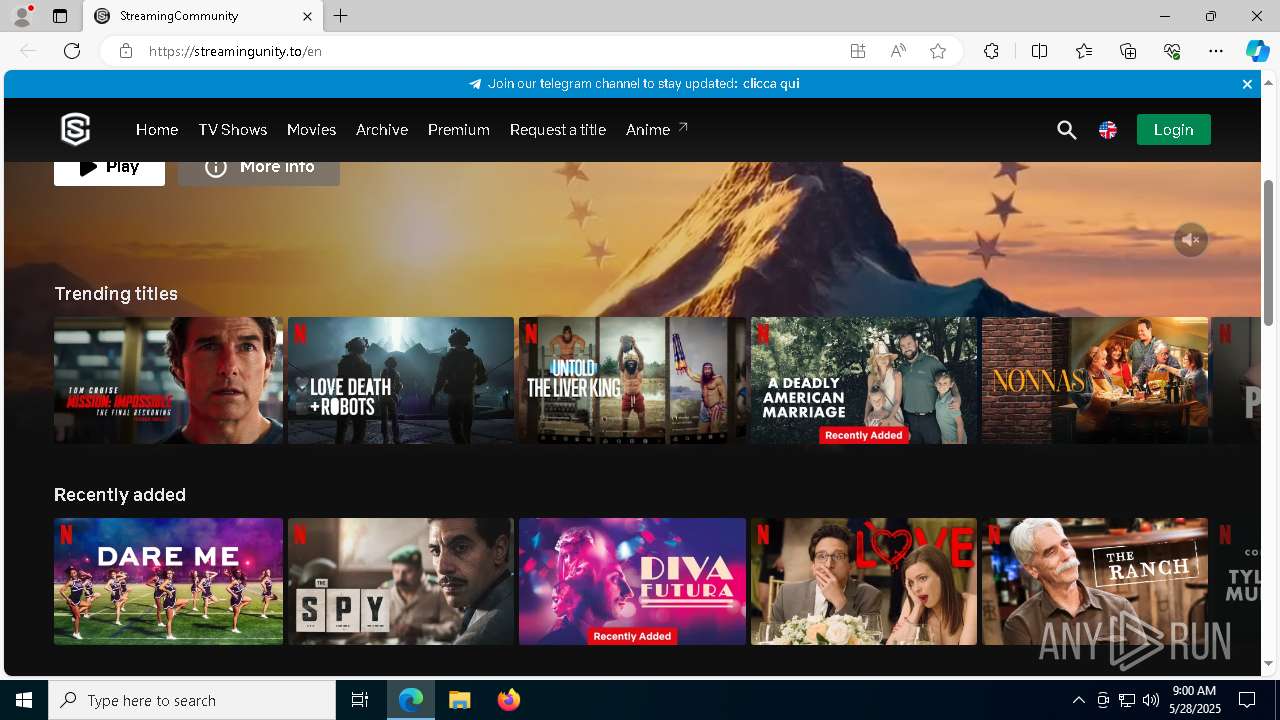The height and width of the screenshot is (720, 1280).
Task: Close the telegram banner
Action: [x=1247, y=84]
